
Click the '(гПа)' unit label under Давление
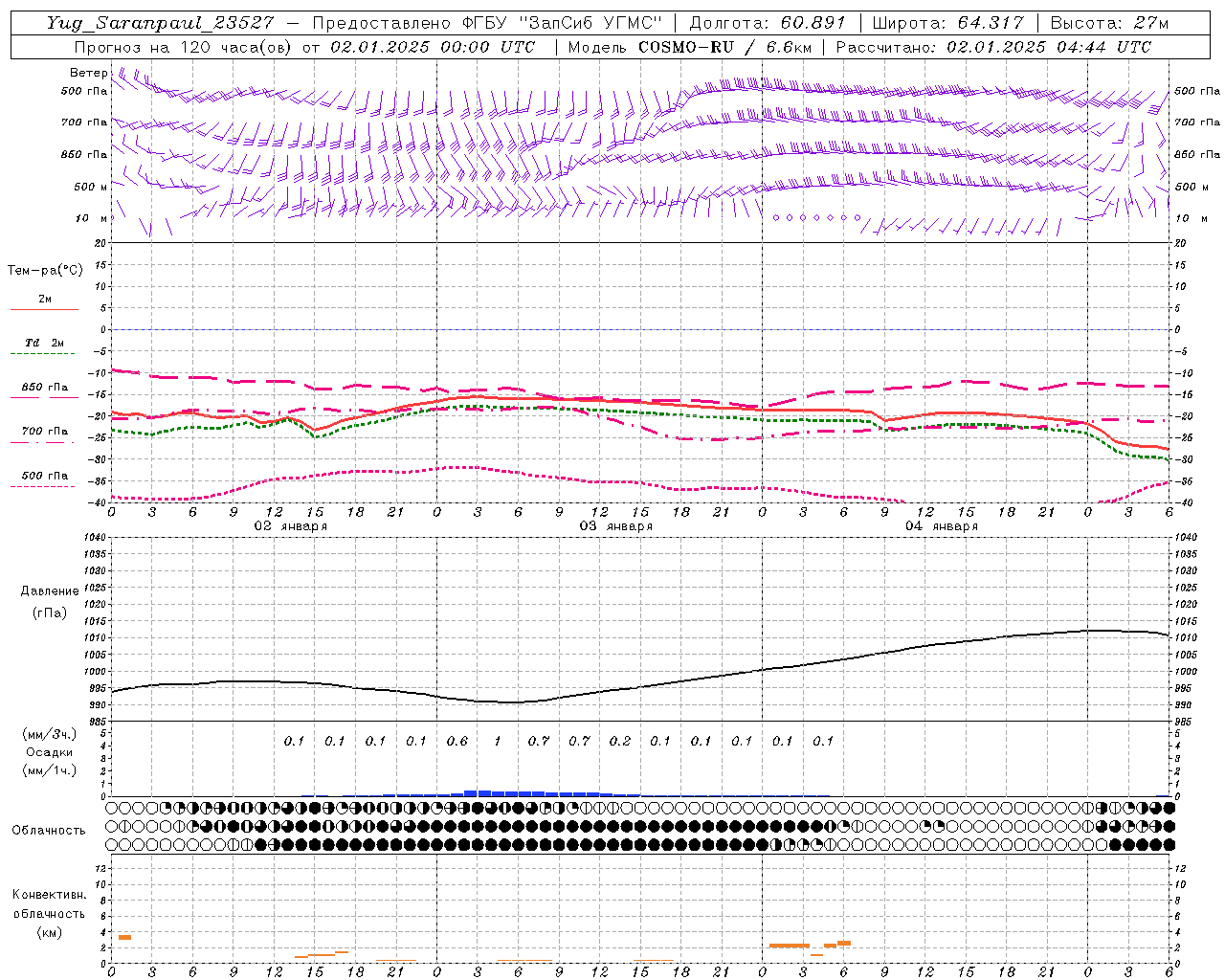pyautogui.click(x=50, y=612)
